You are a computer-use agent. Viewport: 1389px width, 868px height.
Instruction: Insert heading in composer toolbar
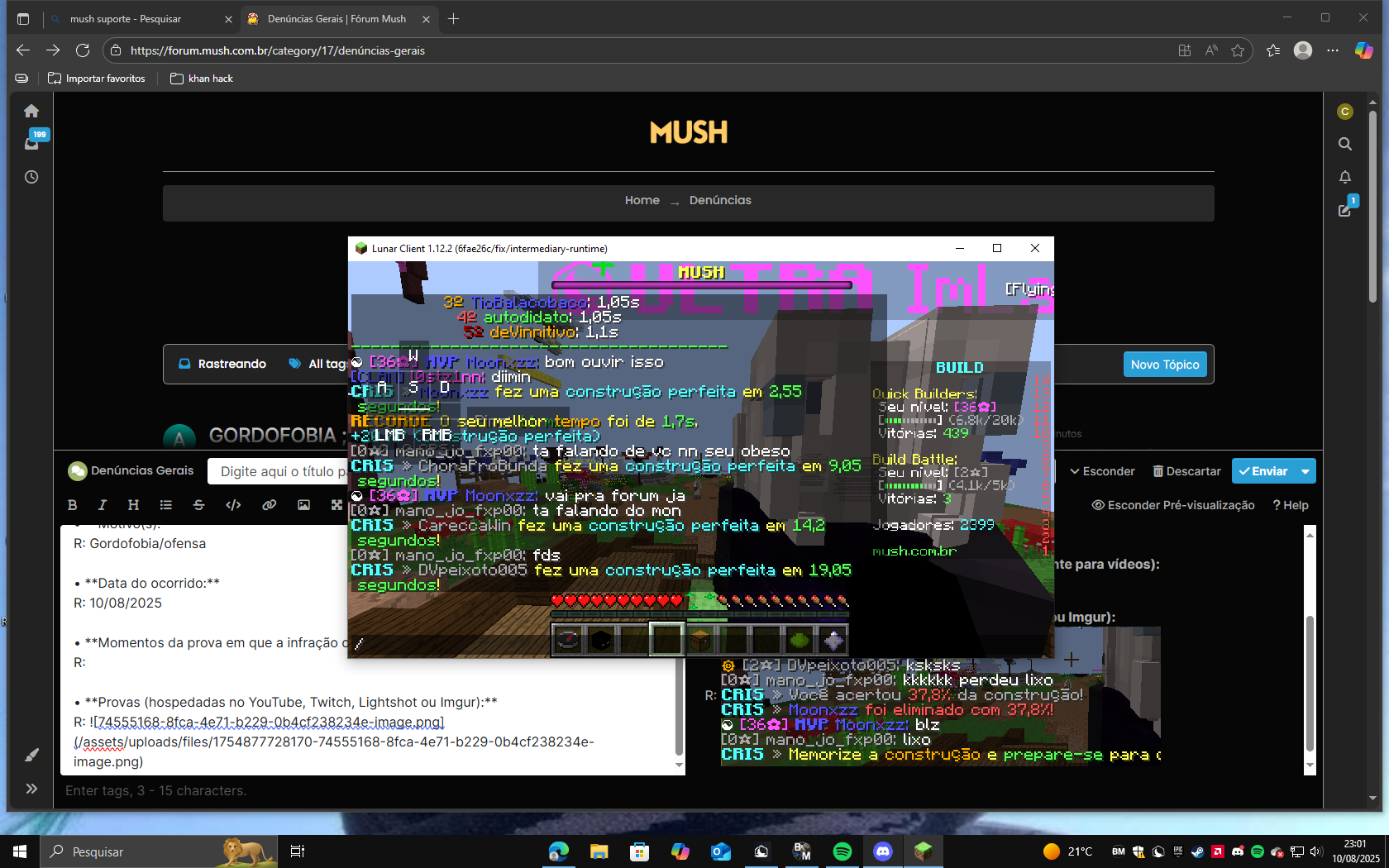(133, 505)
